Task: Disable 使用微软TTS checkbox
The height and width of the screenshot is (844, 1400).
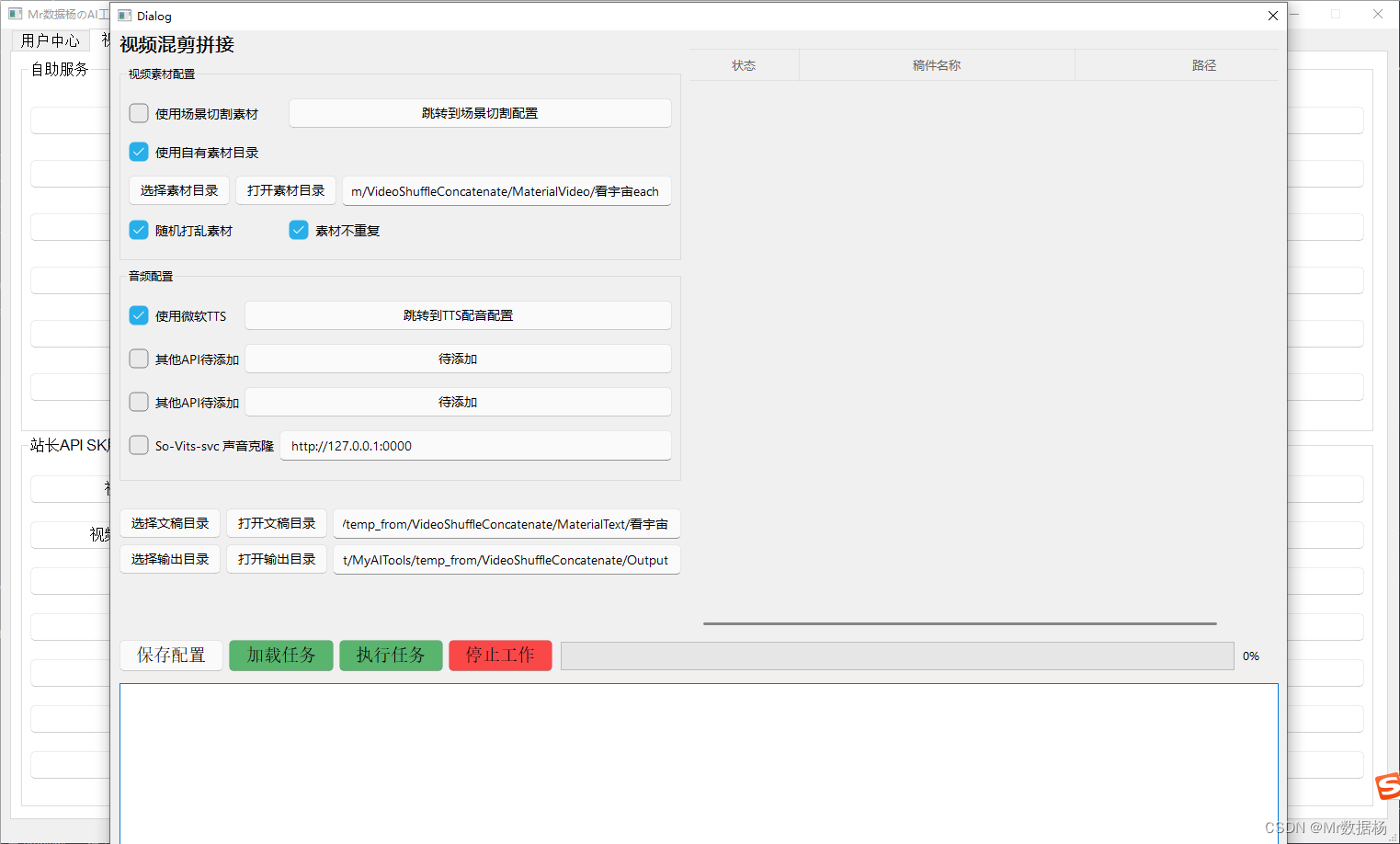Action: 139,315
